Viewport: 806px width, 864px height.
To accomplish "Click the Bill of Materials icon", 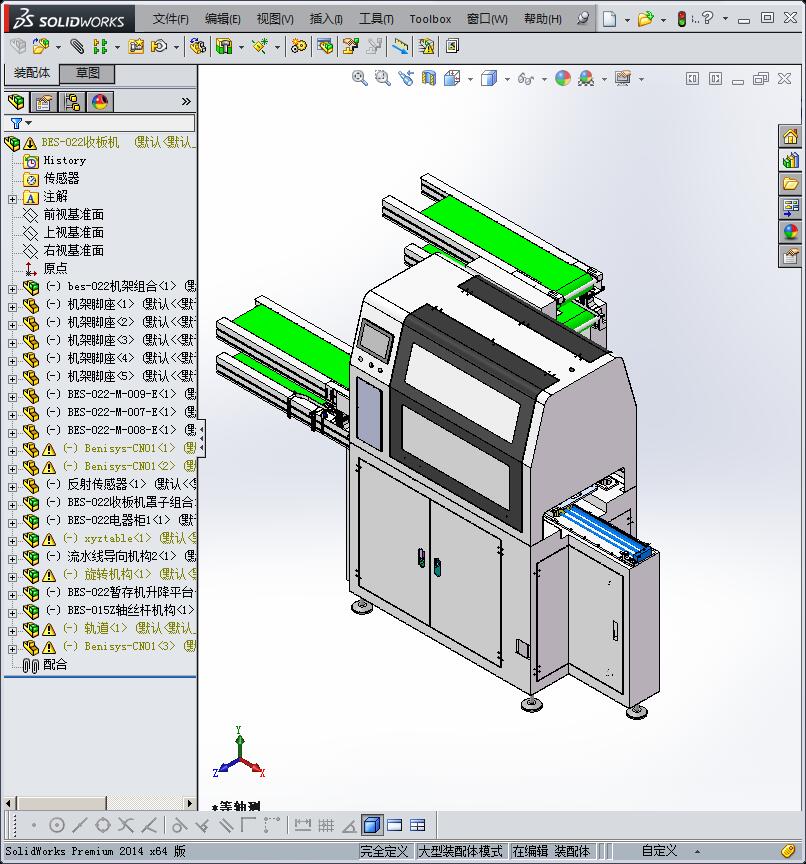I will (x=325, y=46).
